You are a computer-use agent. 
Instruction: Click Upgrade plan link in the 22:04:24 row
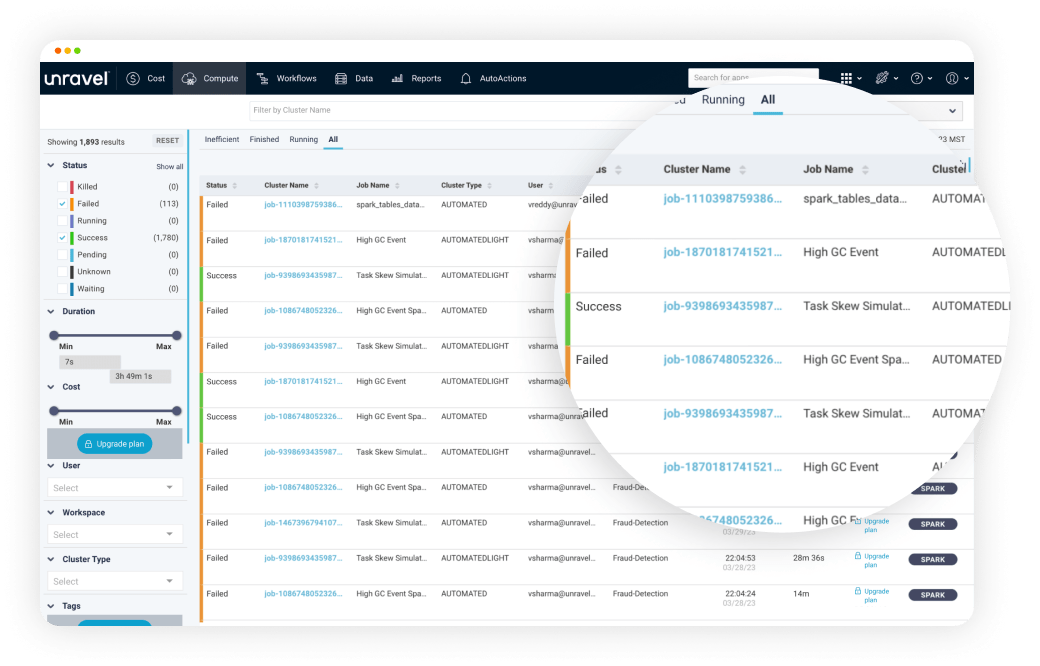coord(872,596)
